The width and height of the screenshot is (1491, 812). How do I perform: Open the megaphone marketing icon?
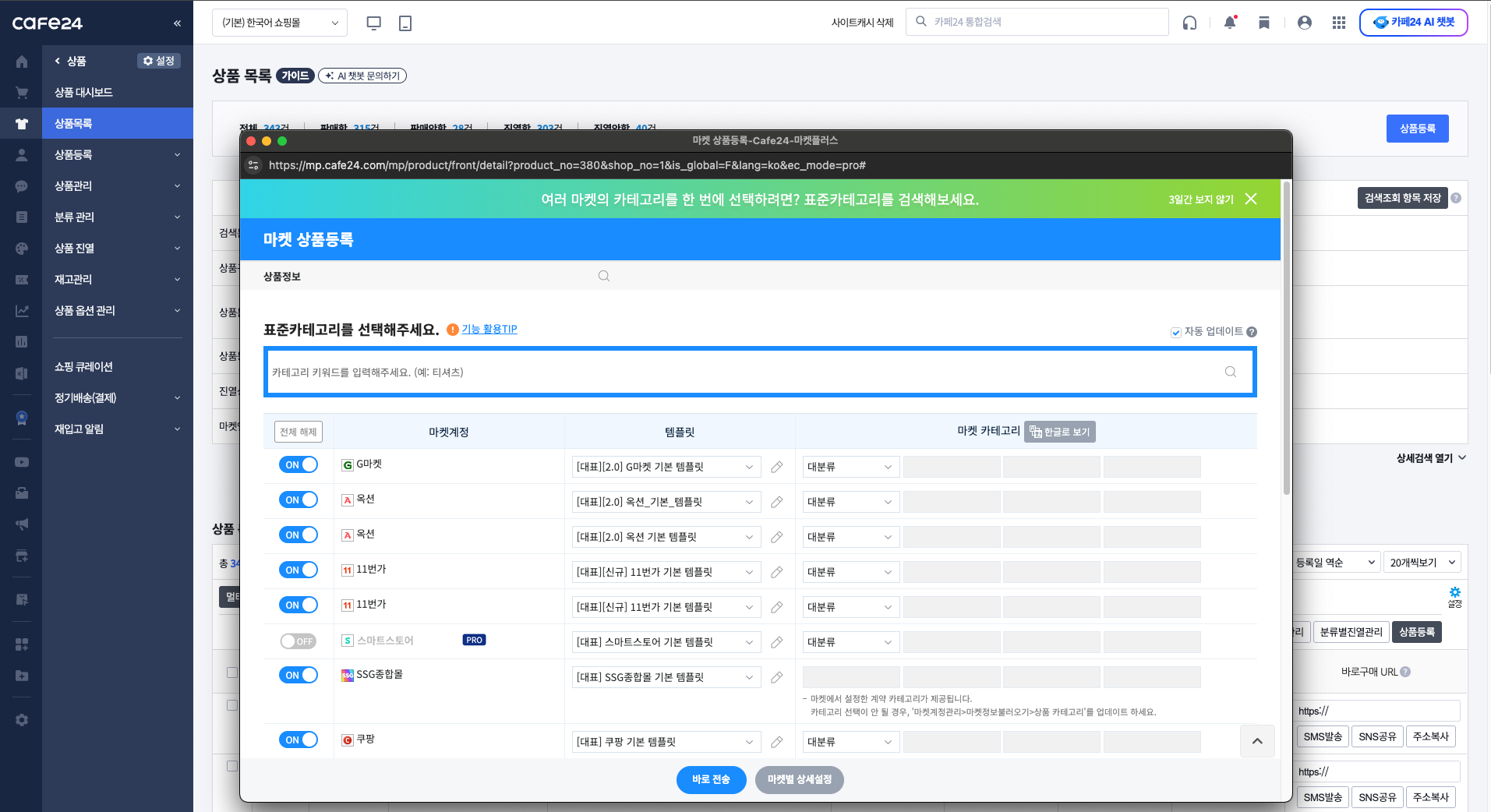tap(22, 524)
